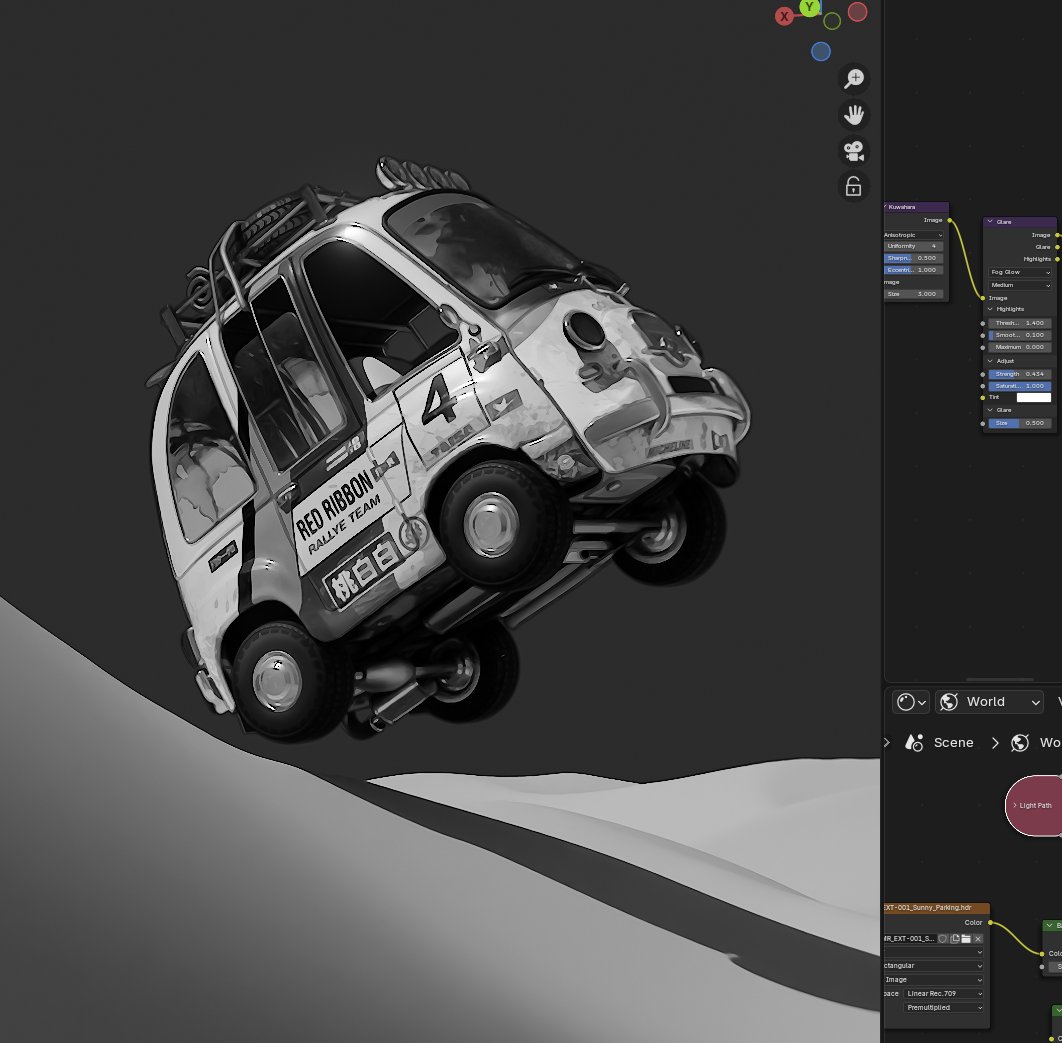Click the Kuwahara node header
This screenshot has height=1043, width=1062.
[x=916, y=207]
